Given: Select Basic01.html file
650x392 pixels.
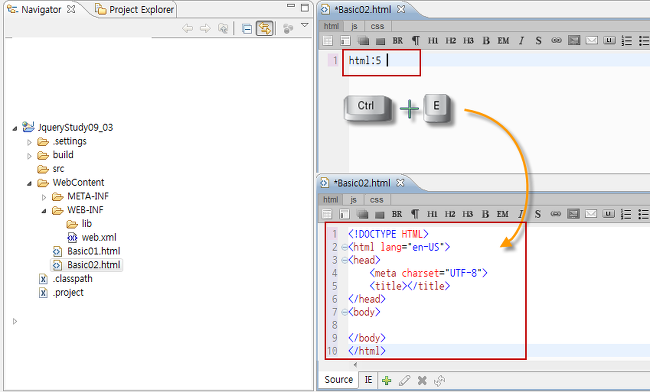Looking at the screenshot, I should coord(86,251).
